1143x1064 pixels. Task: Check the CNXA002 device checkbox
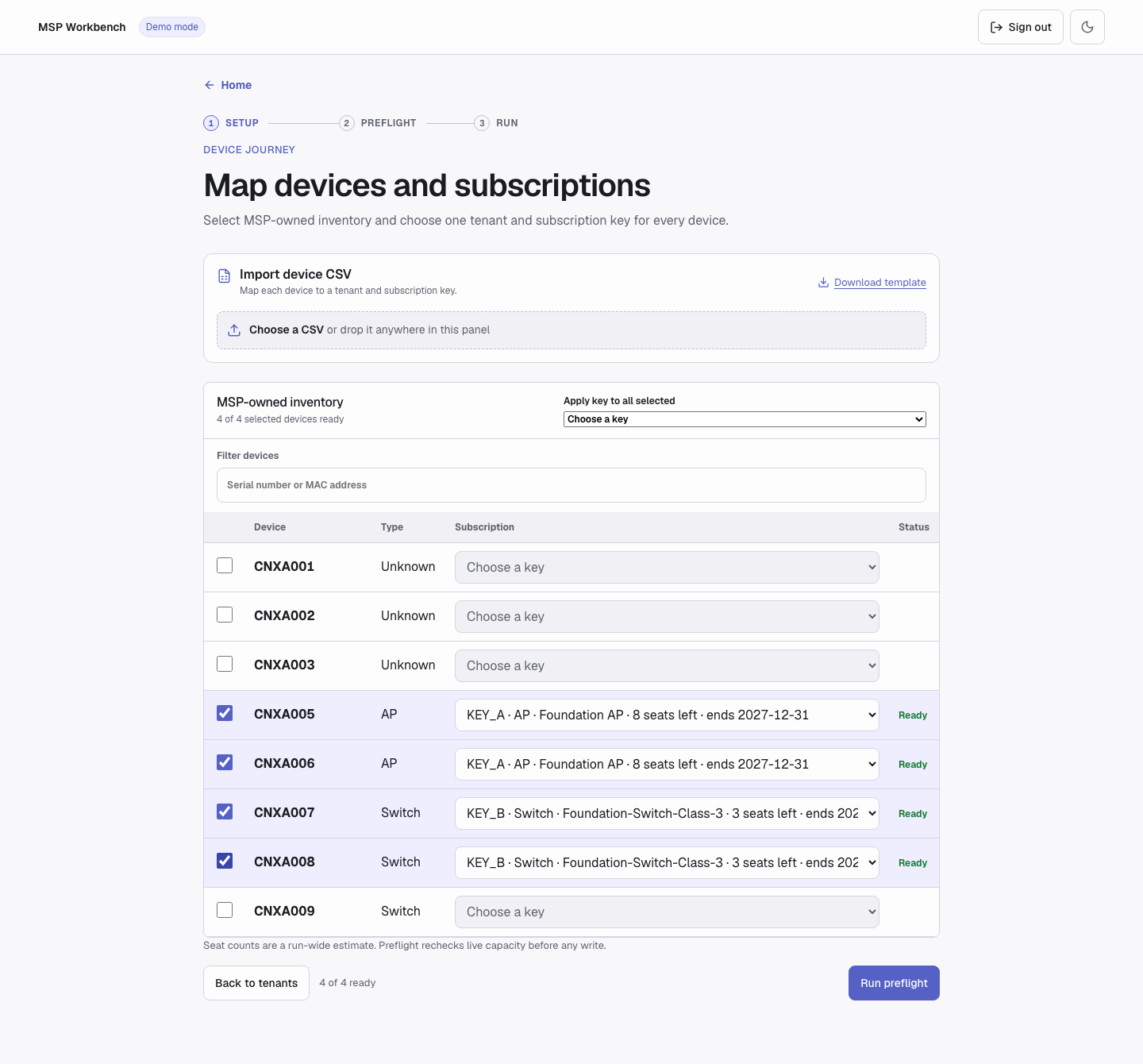pyautogui.click(x=225, y=615)
